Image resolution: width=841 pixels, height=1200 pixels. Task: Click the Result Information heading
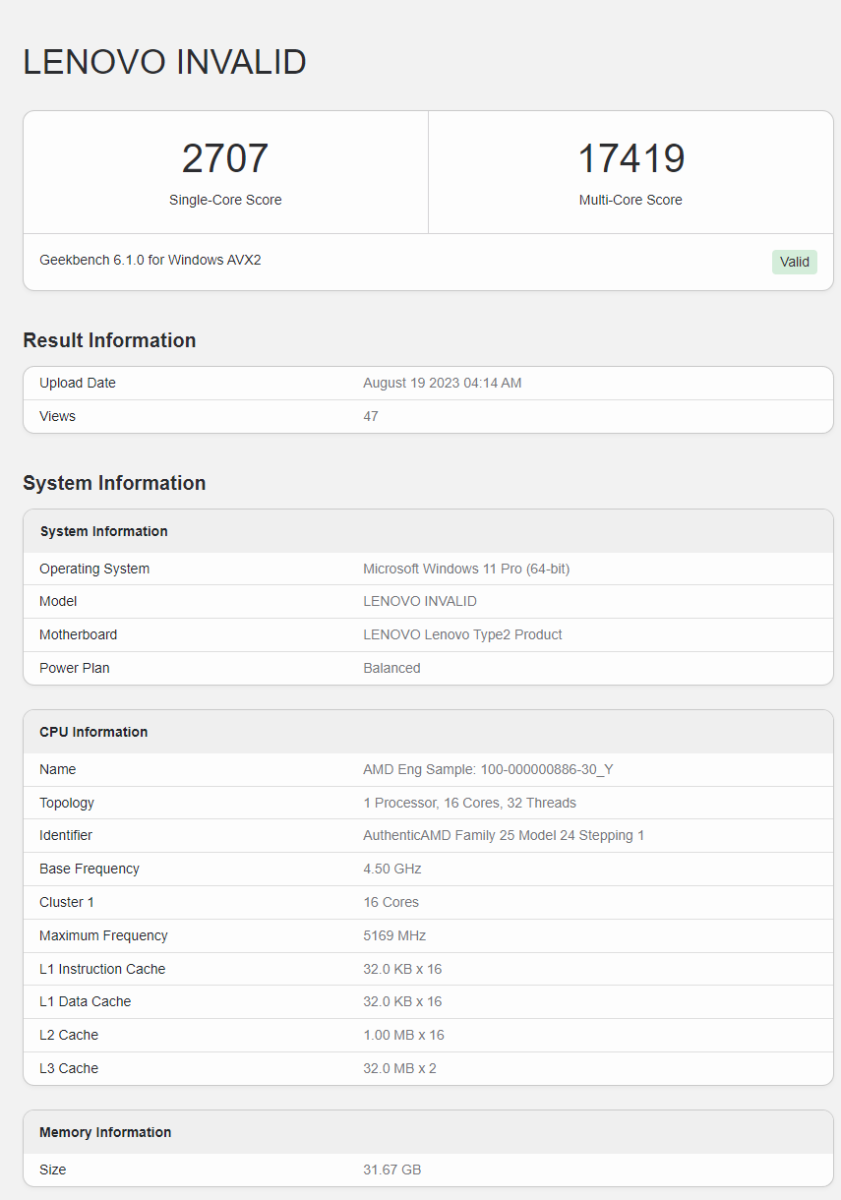[109, 340]
